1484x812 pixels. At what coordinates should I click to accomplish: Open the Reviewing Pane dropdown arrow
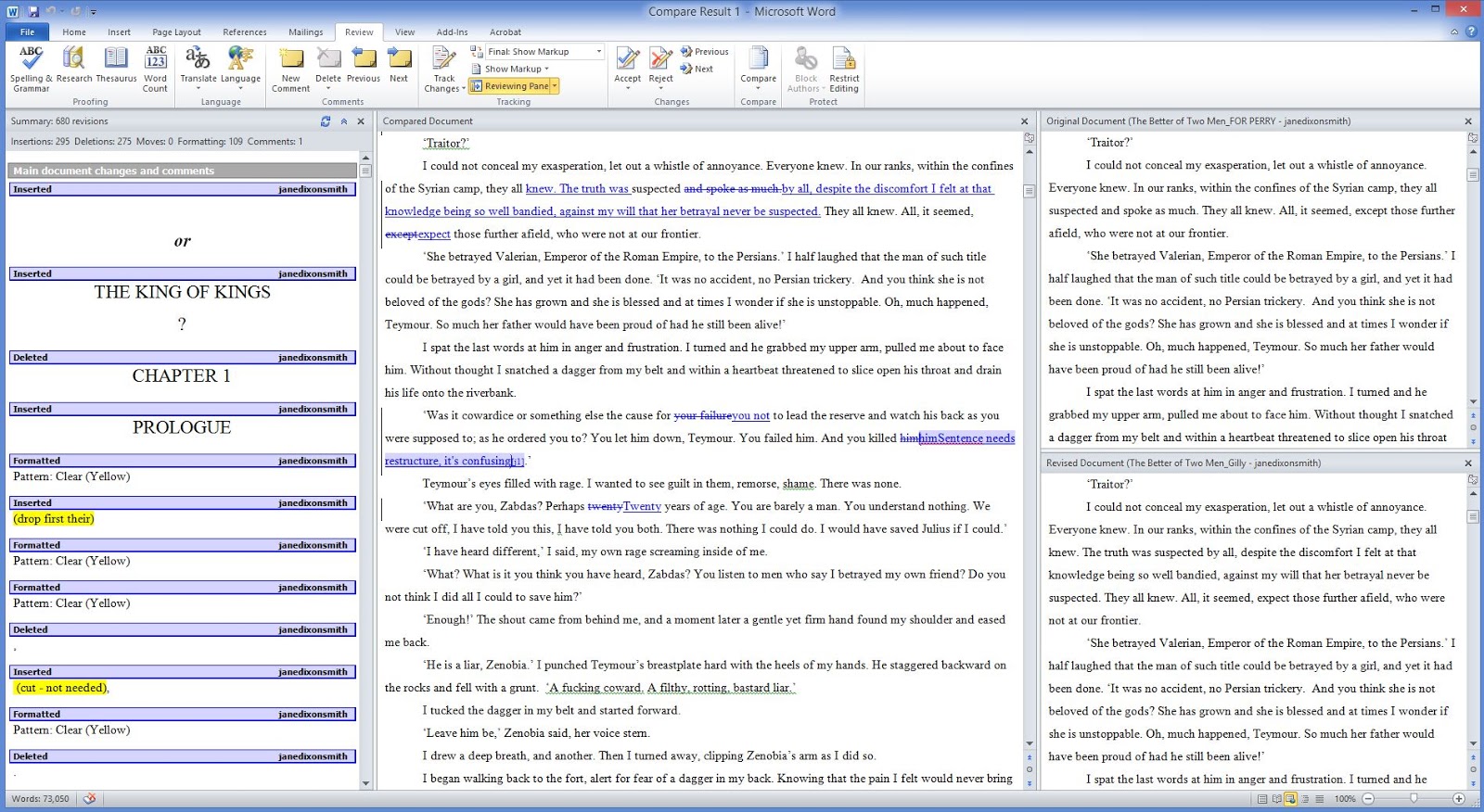pyautogui.click(x=555, y=86)
